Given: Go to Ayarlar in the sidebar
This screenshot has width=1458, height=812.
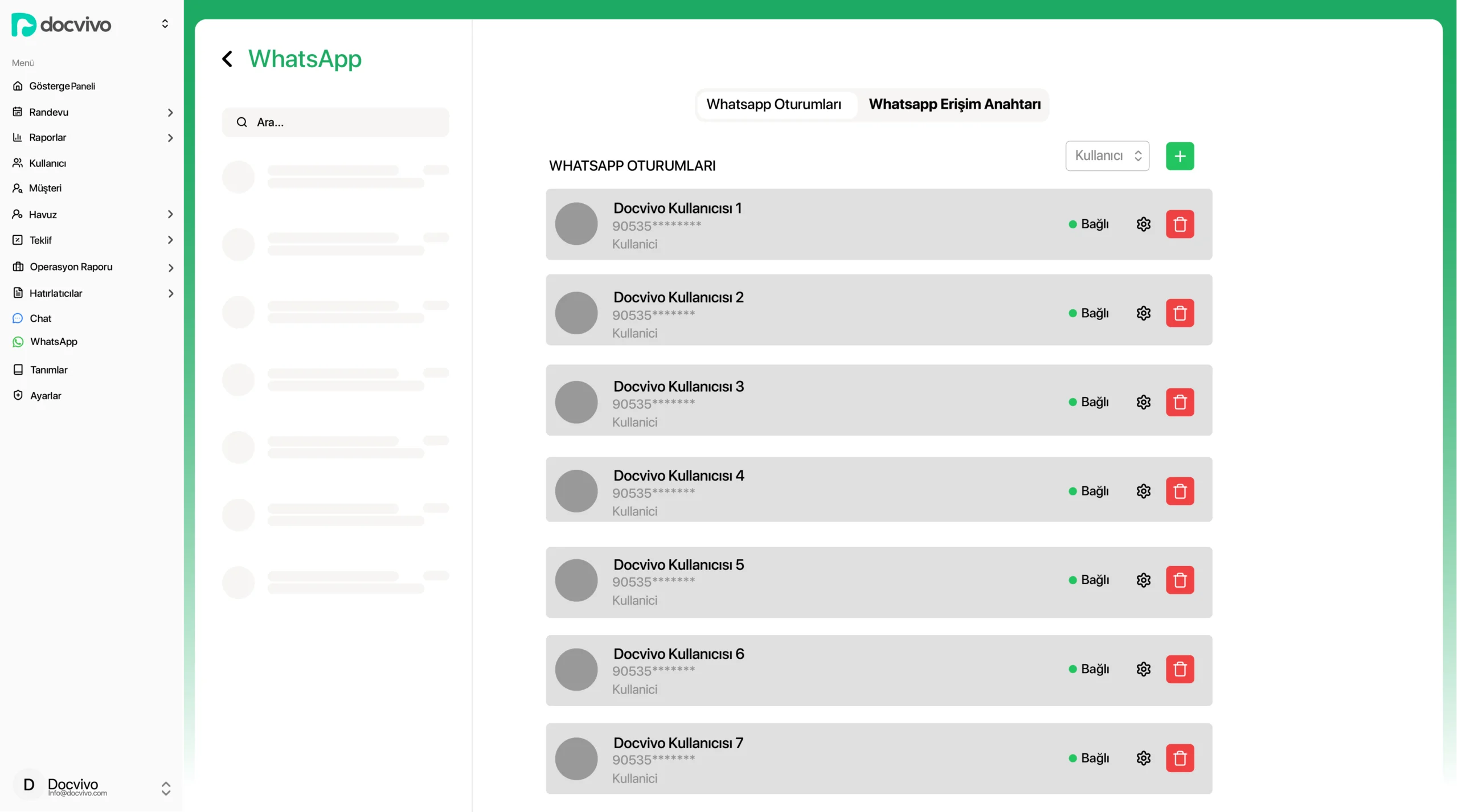Looking at the screenshot, I should [x=45, y=396].
